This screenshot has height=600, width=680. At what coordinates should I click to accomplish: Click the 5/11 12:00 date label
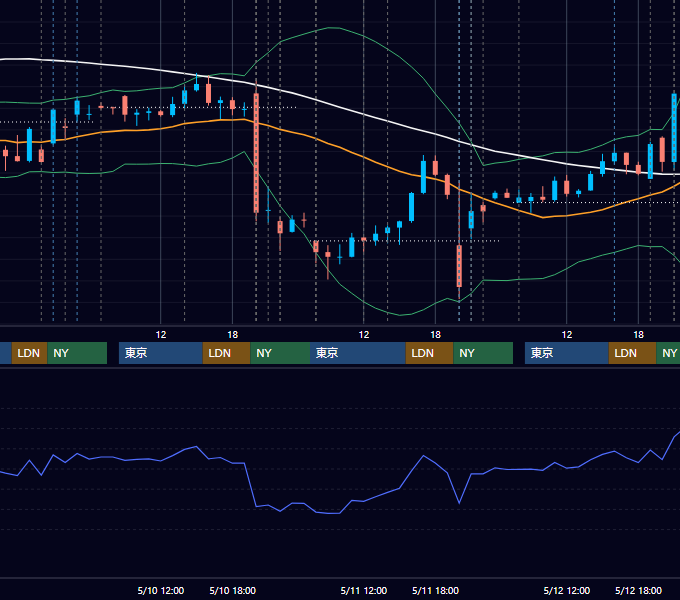[x=363, y=590]
